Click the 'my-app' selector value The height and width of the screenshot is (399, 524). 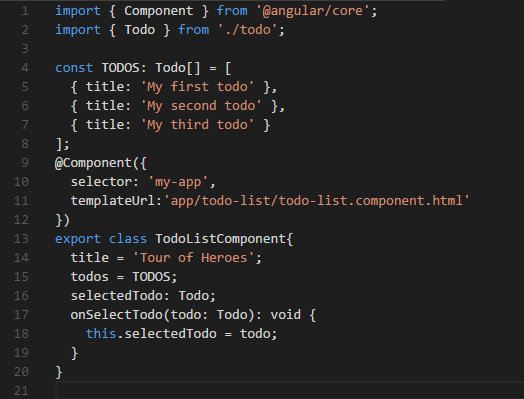(x=178, y=182)
